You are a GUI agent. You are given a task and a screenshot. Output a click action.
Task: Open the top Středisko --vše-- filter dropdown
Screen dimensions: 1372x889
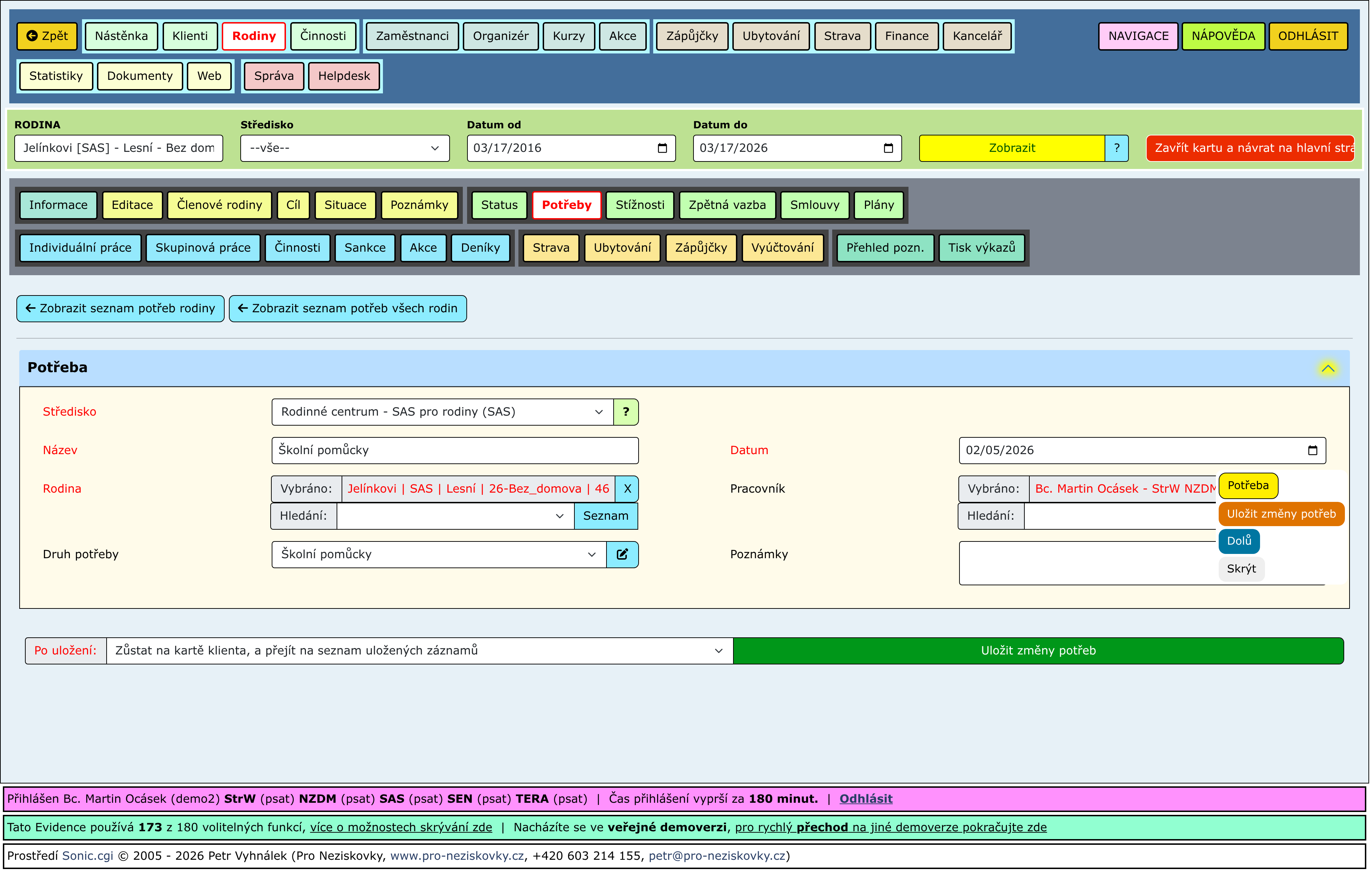[x=345, y=149]
